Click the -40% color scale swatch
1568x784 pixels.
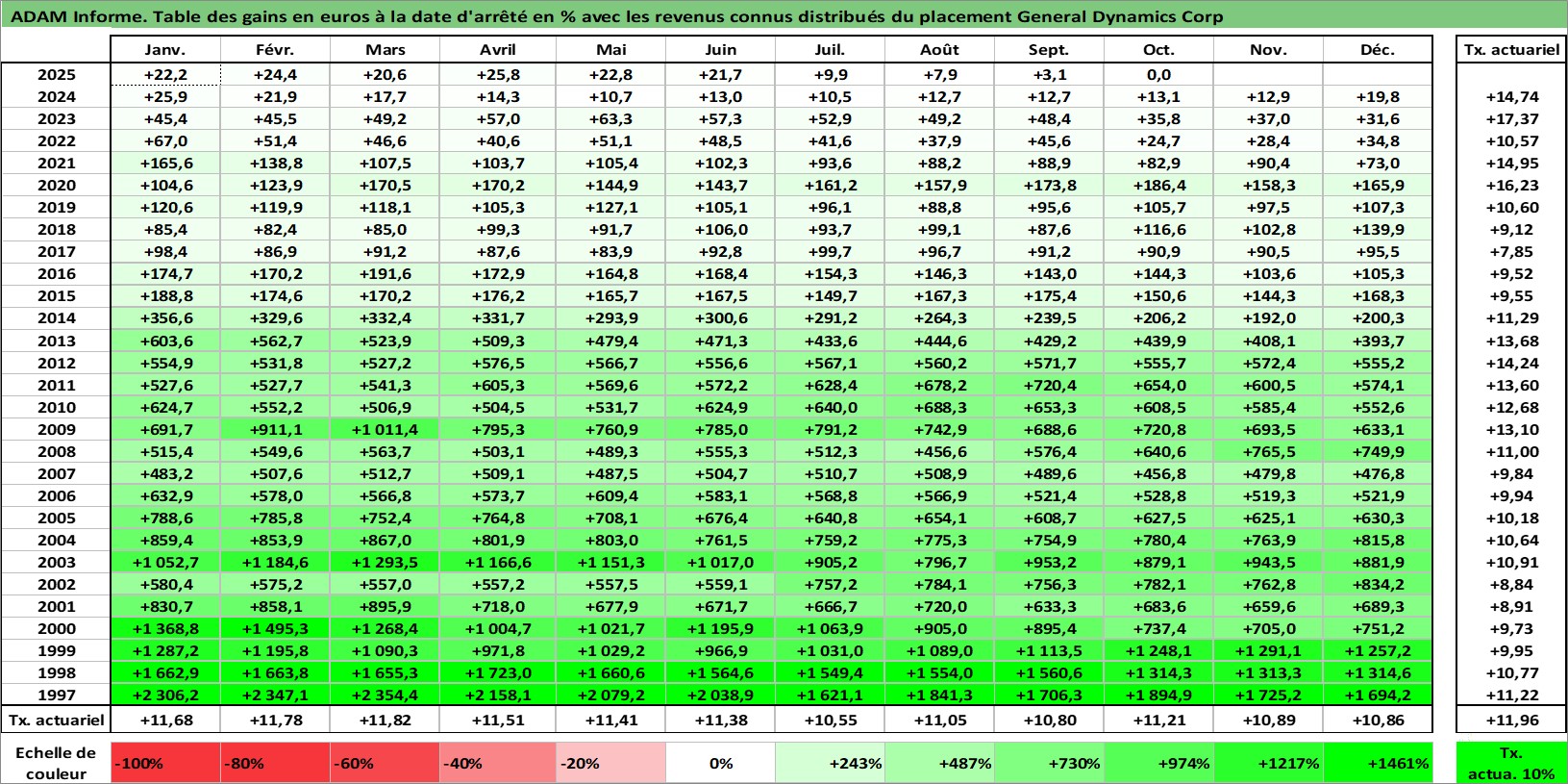pyautogui.click(x=498, y=762)
